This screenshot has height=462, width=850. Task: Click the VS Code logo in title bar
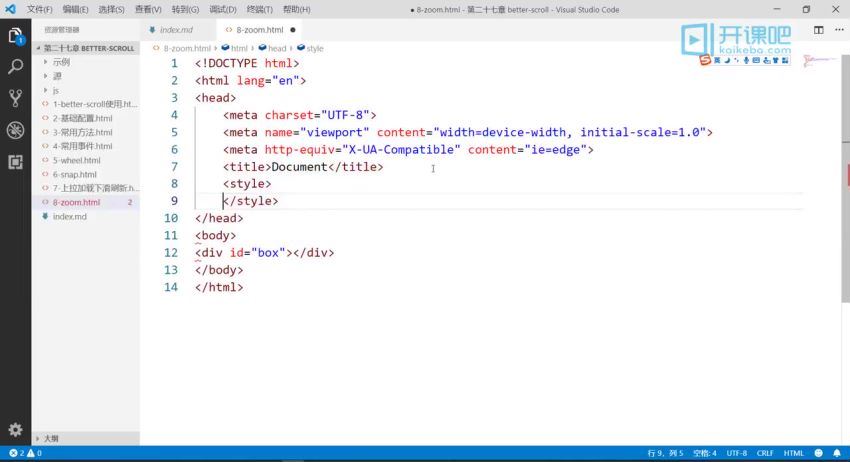coord(10,9)
